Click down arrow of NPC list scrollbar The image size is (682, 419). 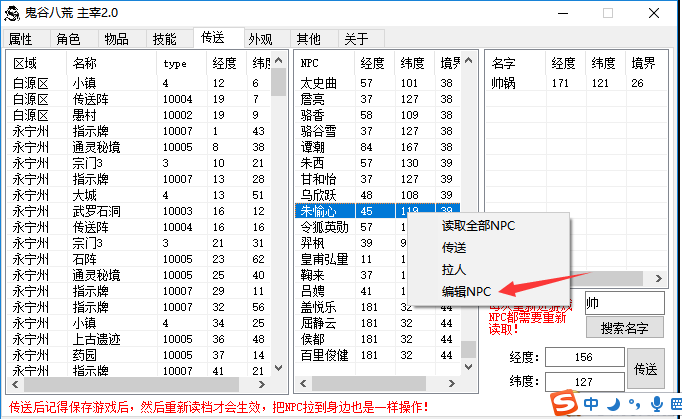468,367
